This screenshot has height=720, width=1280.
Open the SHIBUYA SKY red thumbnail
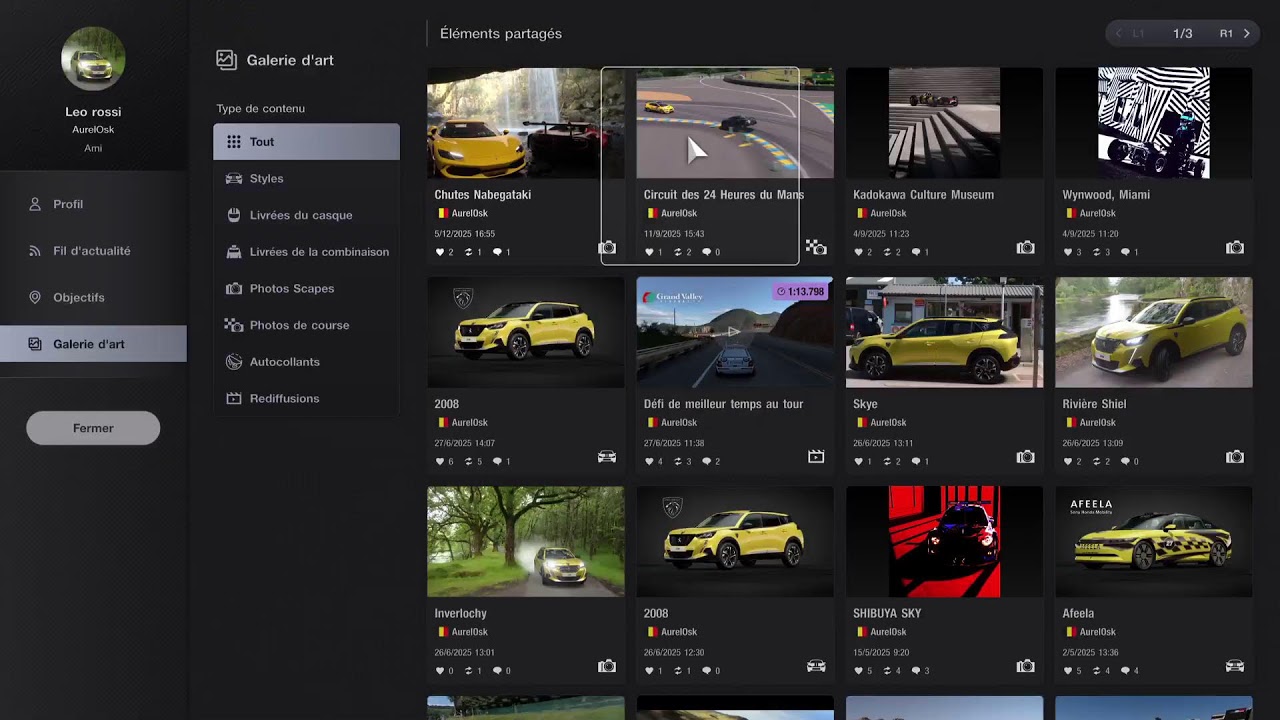[945, 542]
